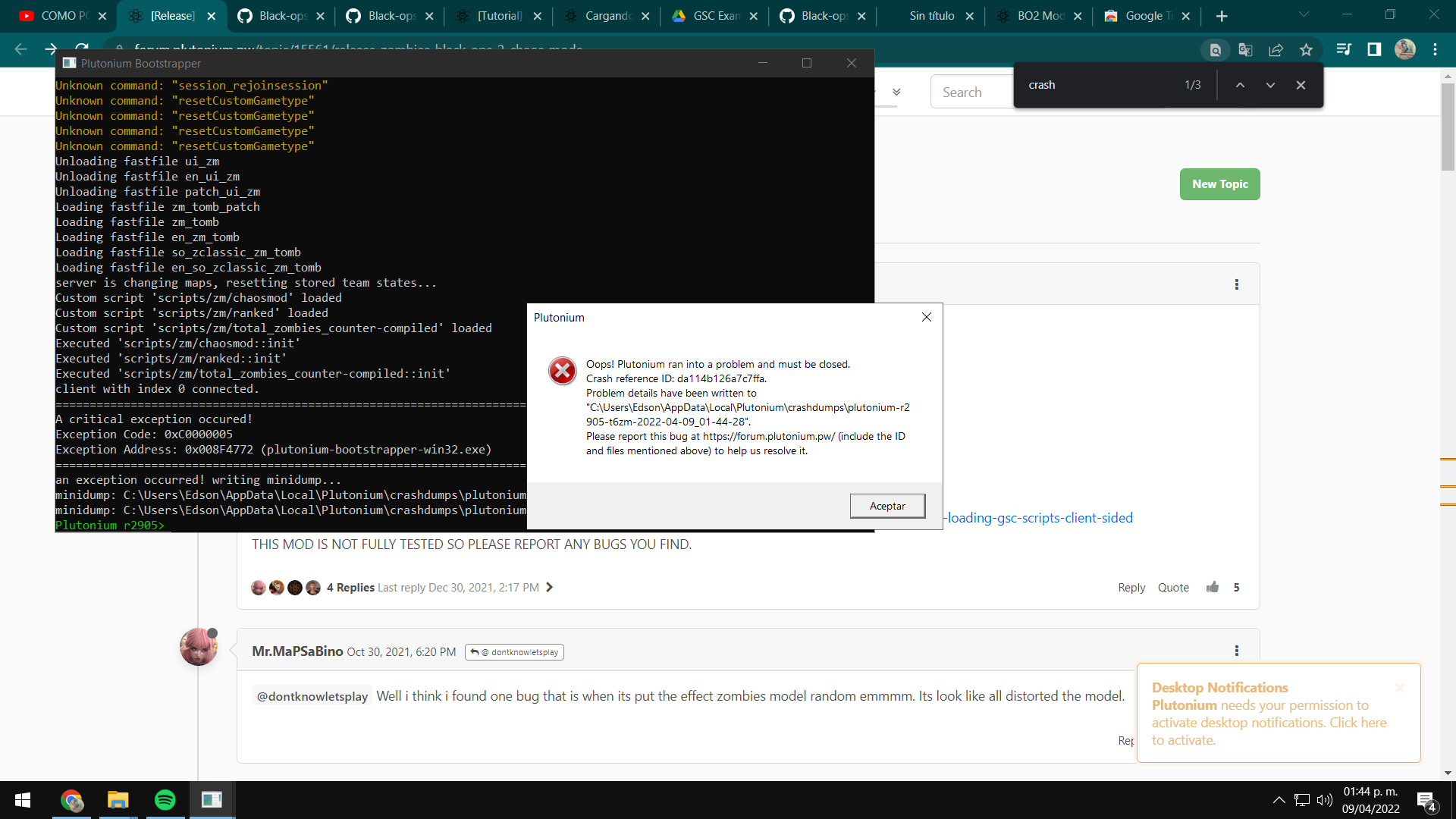Open Mr.MaPSaBino's avatar image
This screenshot has width=1456, height=819.
(x=199, y=647)
